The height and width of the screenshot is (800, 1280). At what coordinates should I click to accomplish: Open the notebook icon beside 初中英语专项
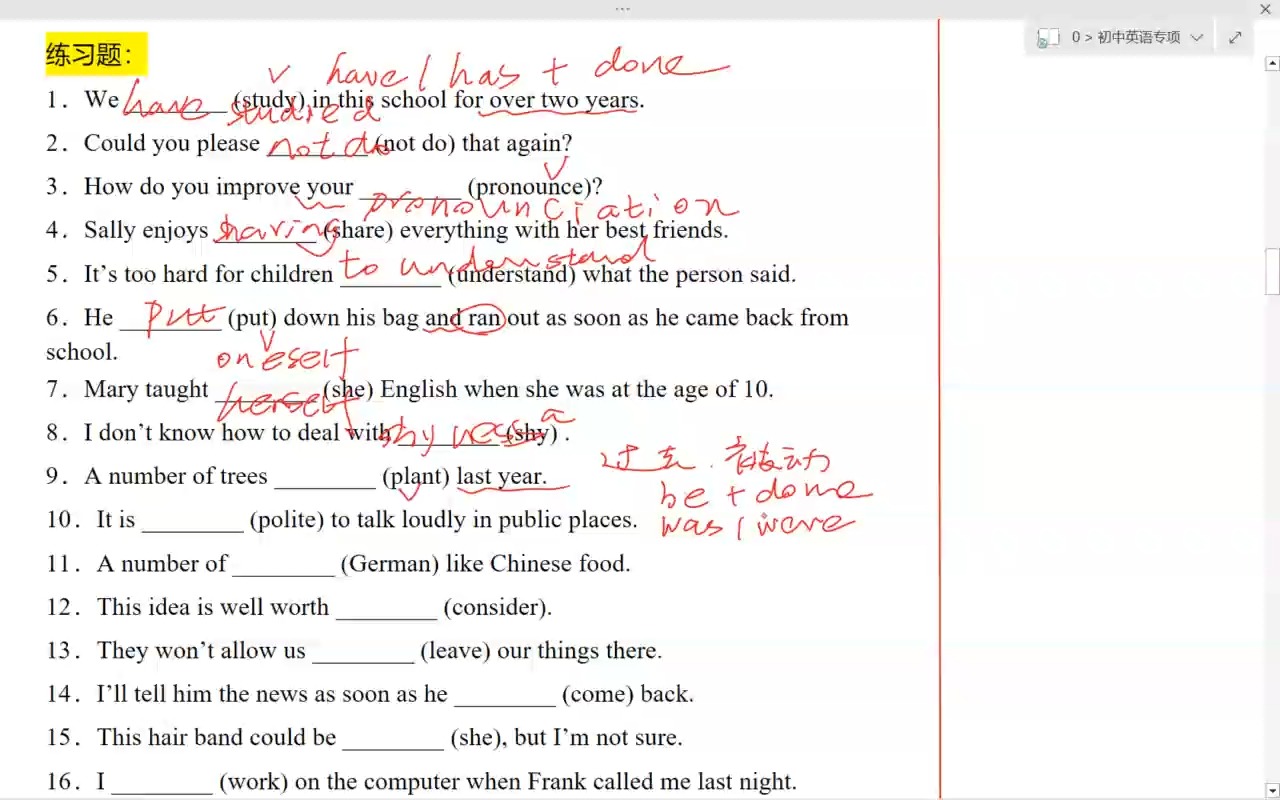1047,38
